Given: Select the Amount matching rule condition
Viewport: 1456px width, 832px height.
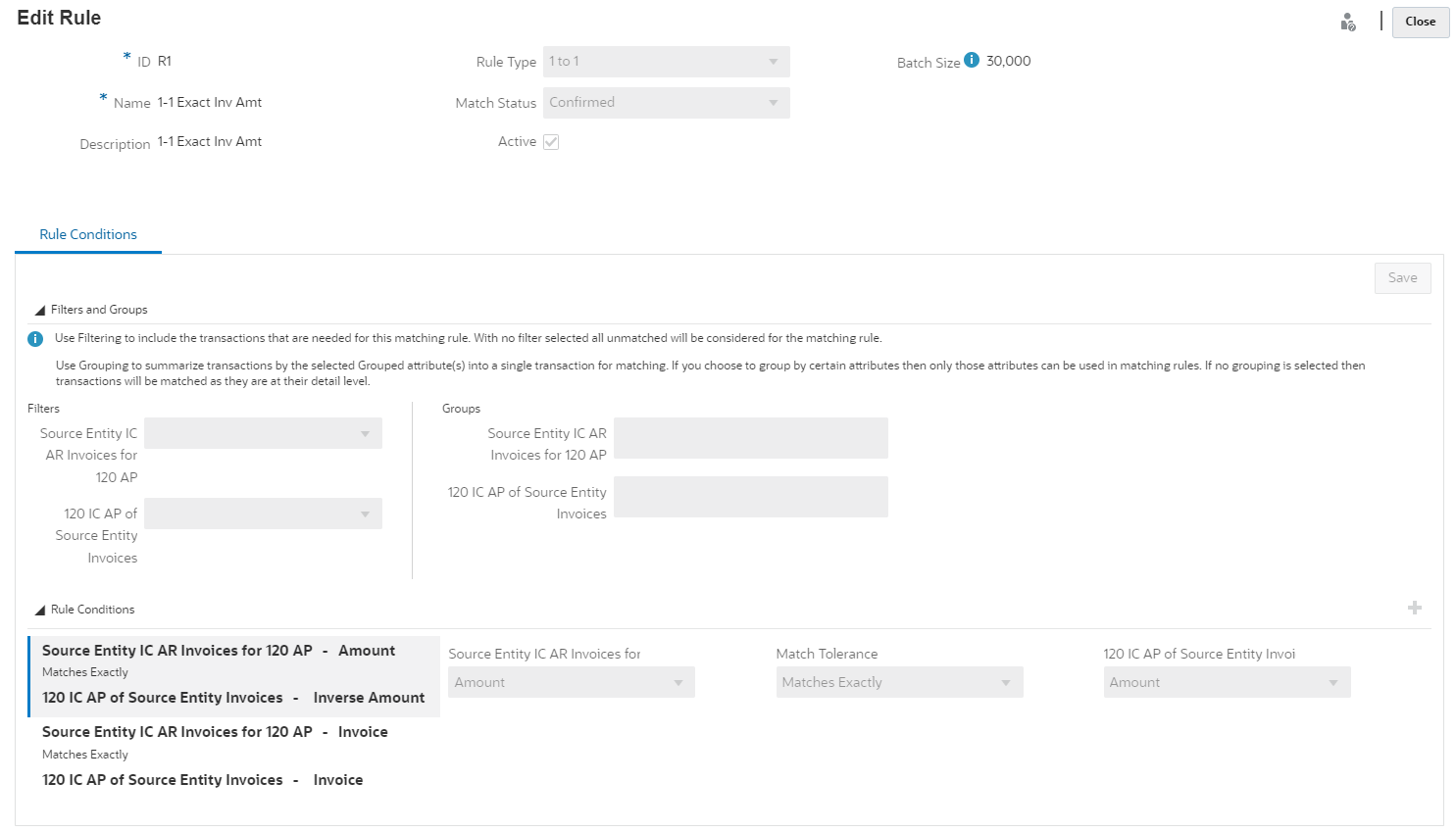Looking at the screenshot, I should (233, 674).
